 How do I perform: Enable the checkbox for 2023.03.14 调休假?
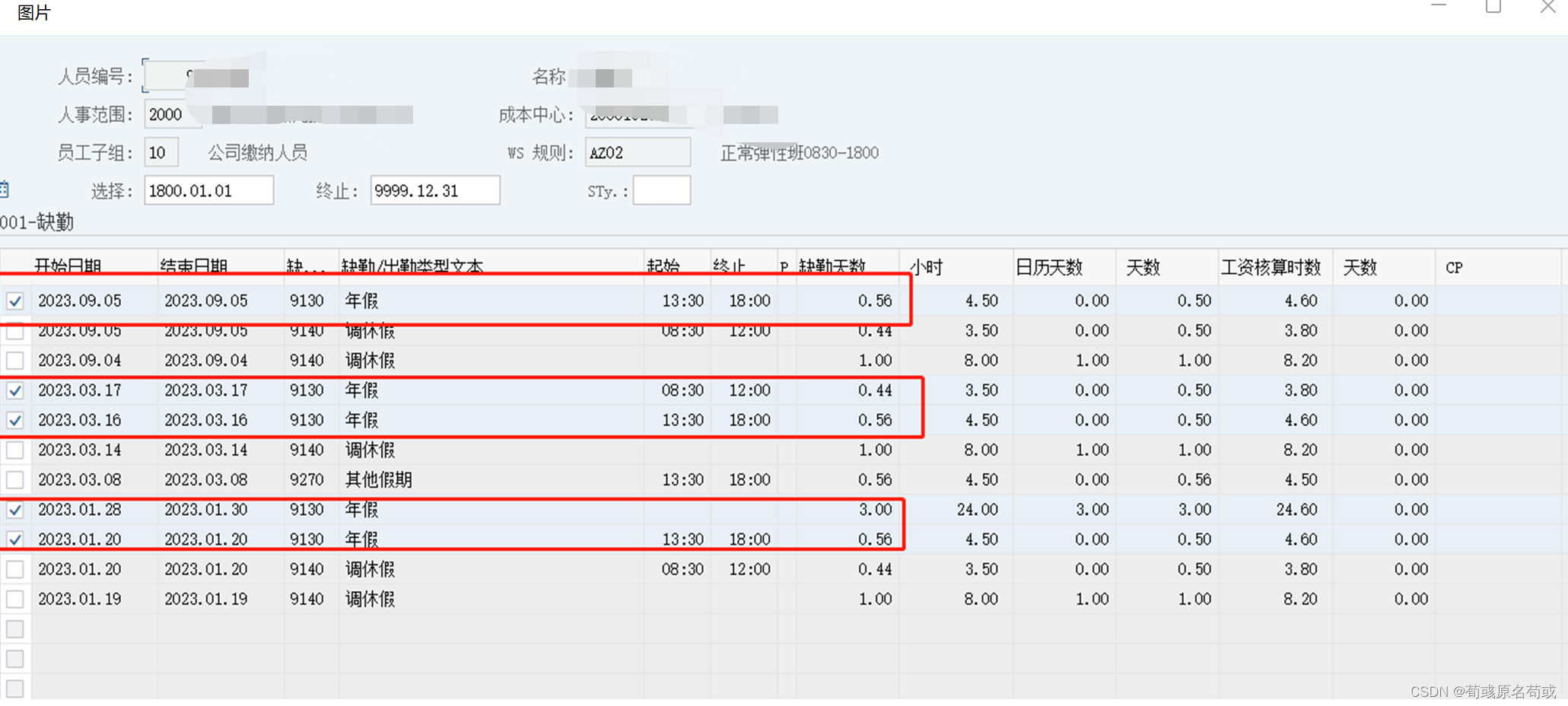[15, 450]
